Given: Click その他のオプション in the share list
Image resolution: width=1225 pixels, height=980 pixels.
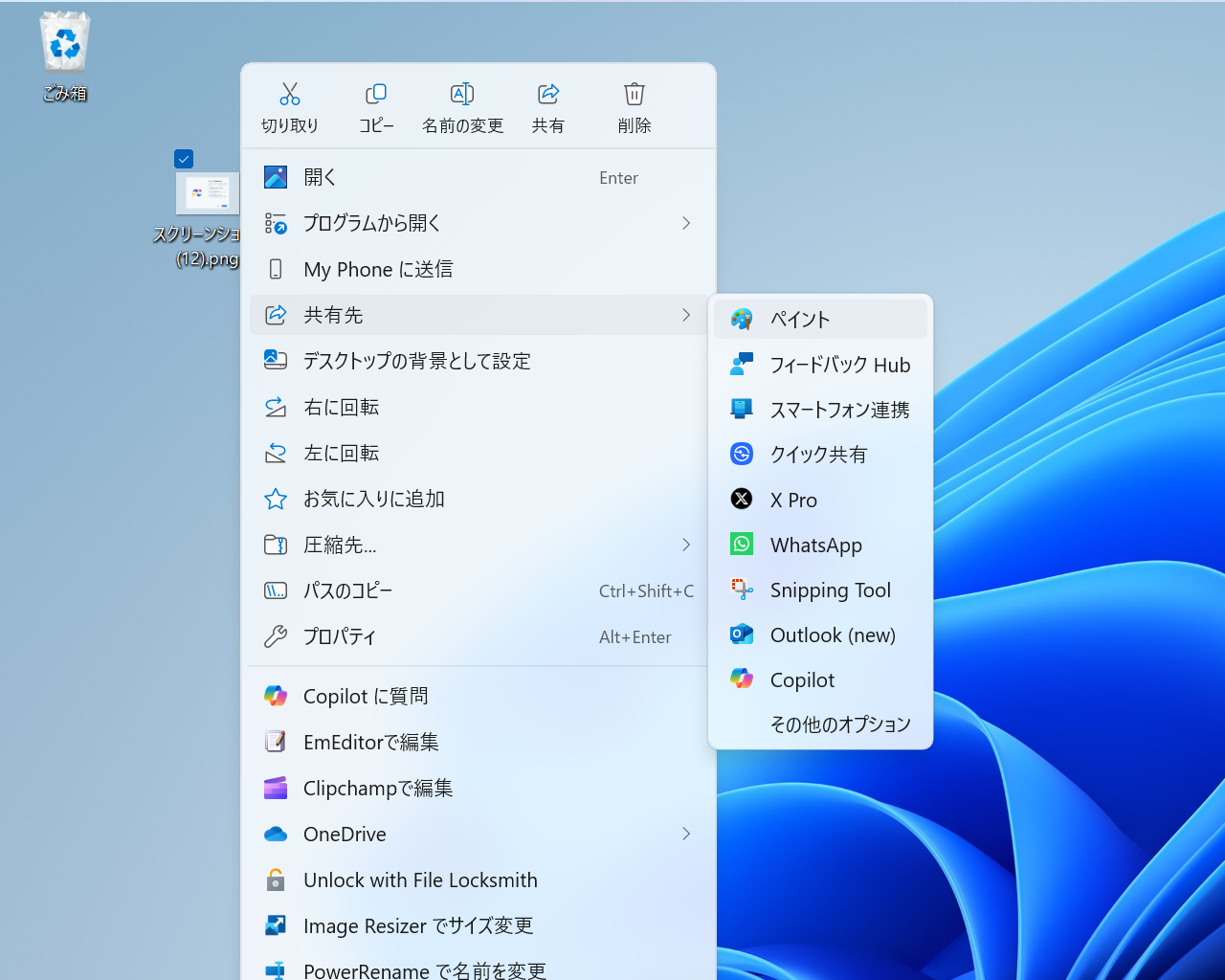Looking at the screenshot, I should (840, 724).
